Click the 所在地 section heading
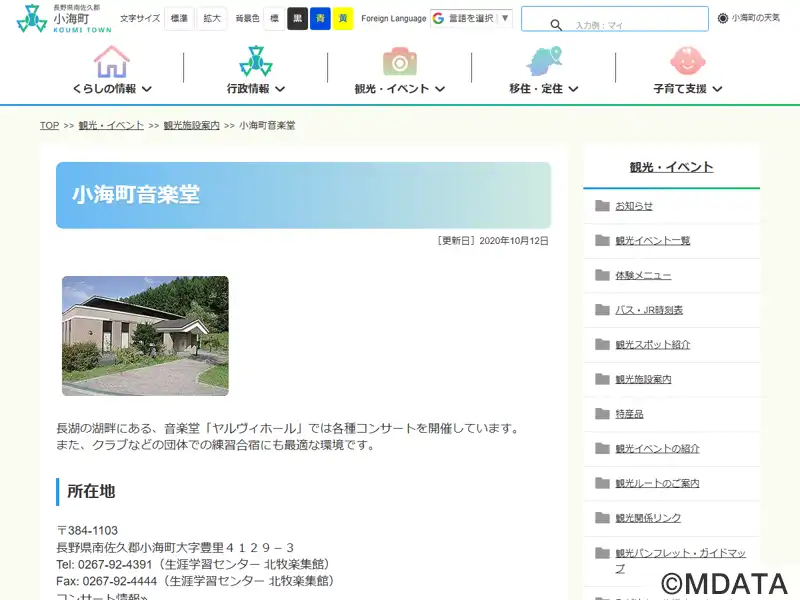Viewport: 800px width, 600px height. coord(91,491)
